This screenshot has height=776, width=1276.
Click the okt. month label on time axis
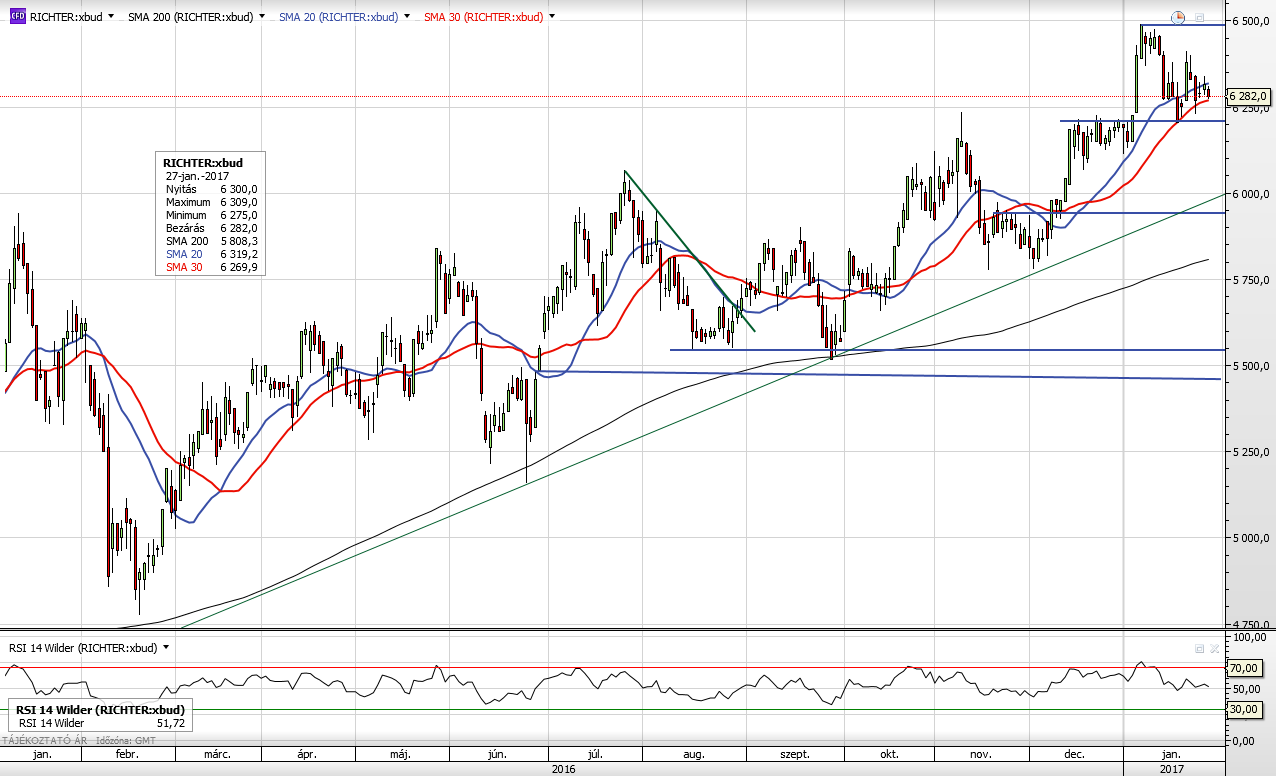coord(889,754)
